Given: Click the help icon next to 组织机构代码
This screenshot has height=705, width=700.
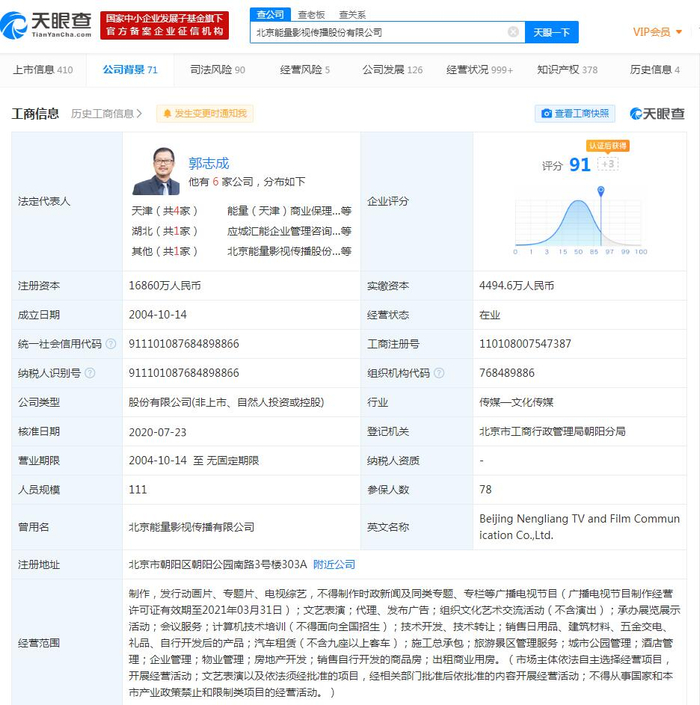Looking at the screenshot, I should [x=439, y=373].
